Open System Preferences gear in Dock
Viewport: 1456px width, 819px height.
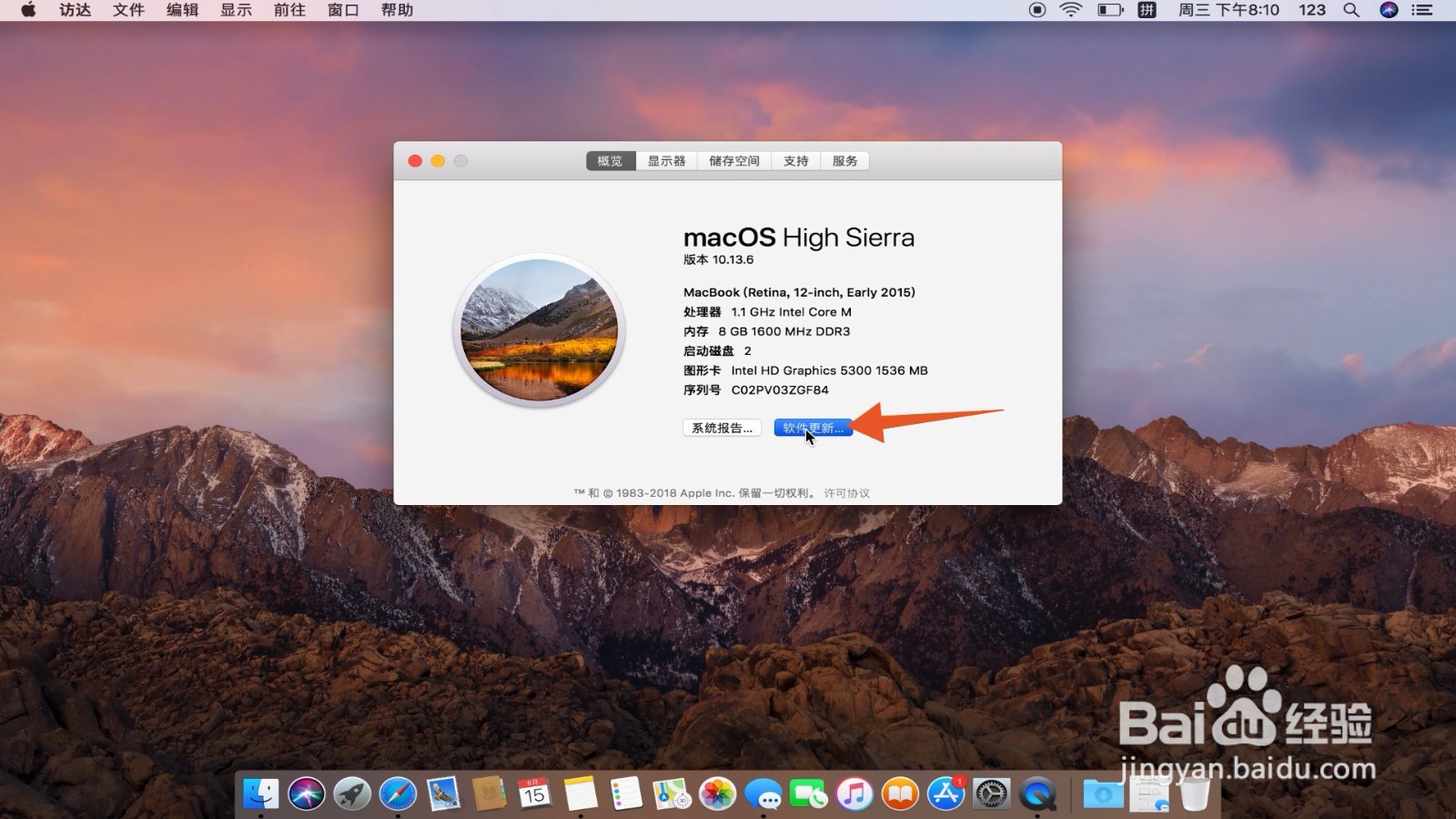992,794
